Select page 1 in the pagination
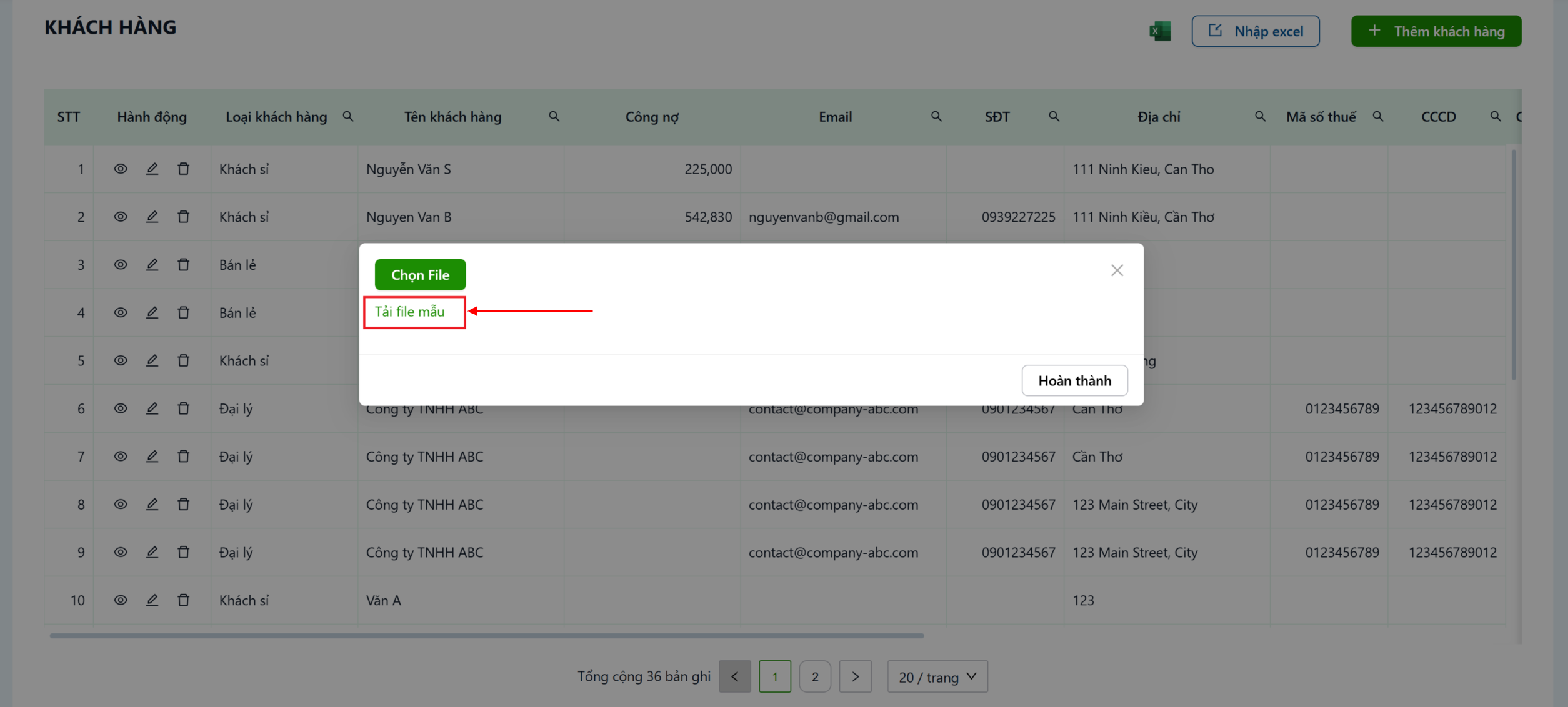Image resolution: width=1568 pixels, height=707 pixels. [775, 676]
